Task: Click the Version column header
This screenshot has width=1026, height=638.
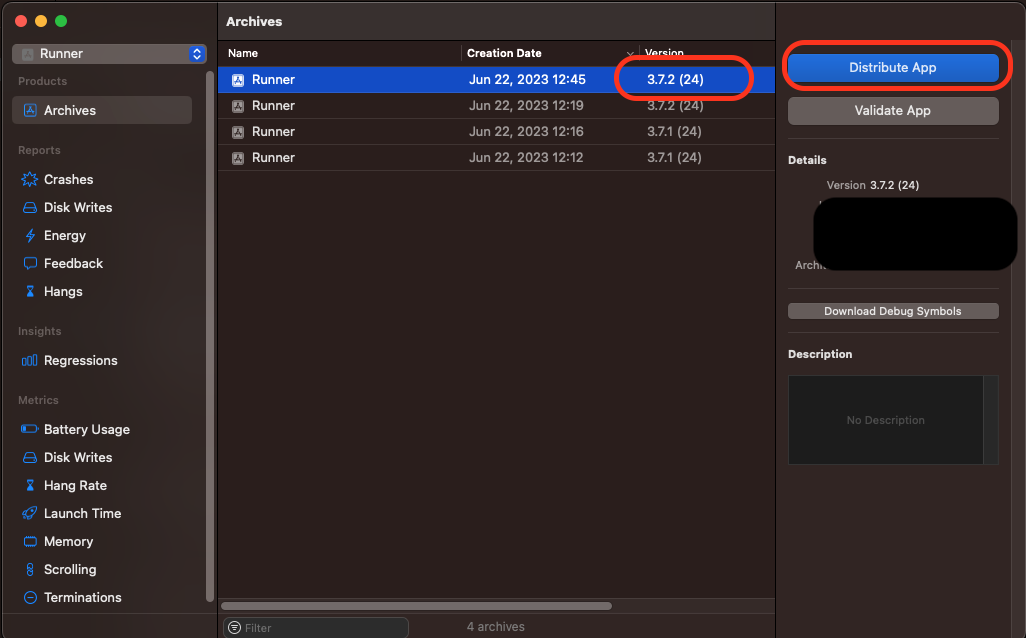Action: click(x=664, y=53)
